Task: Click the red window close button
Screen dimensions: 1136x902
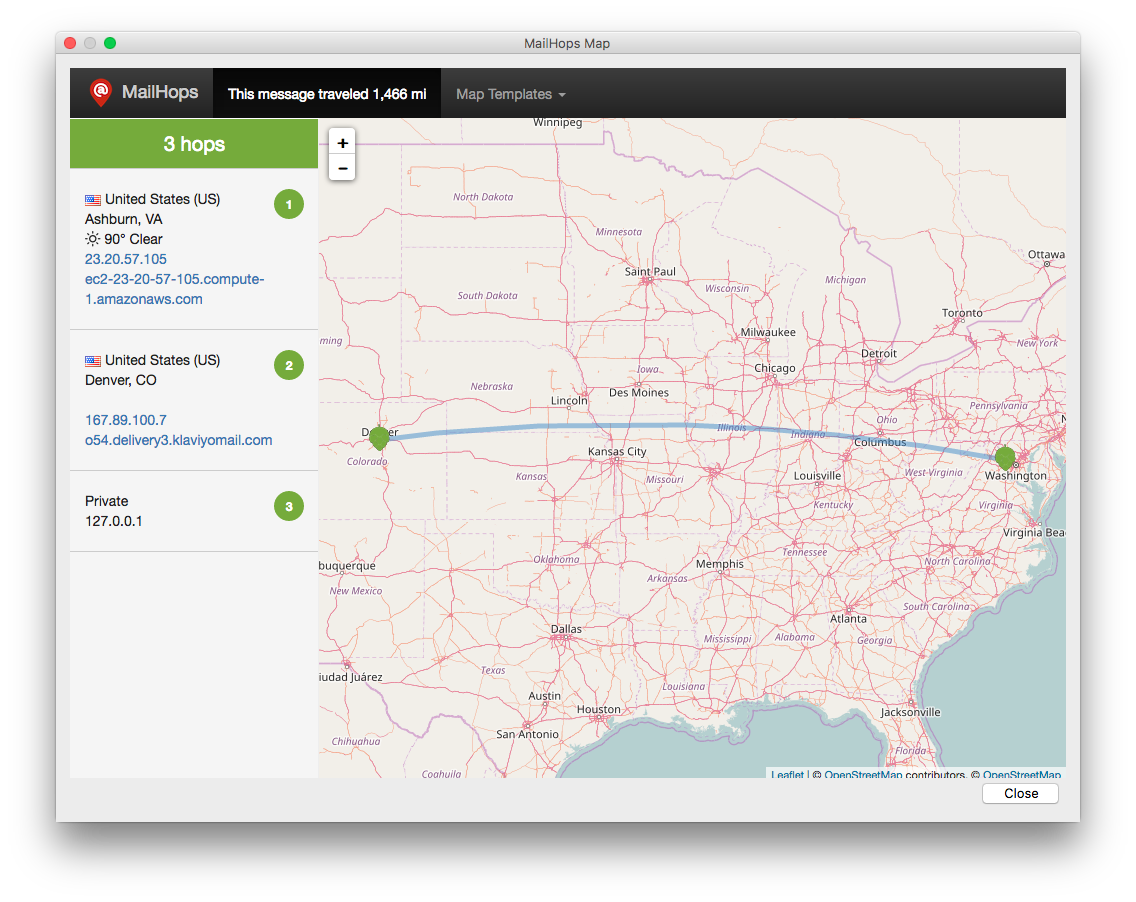Action: [70, 43]
